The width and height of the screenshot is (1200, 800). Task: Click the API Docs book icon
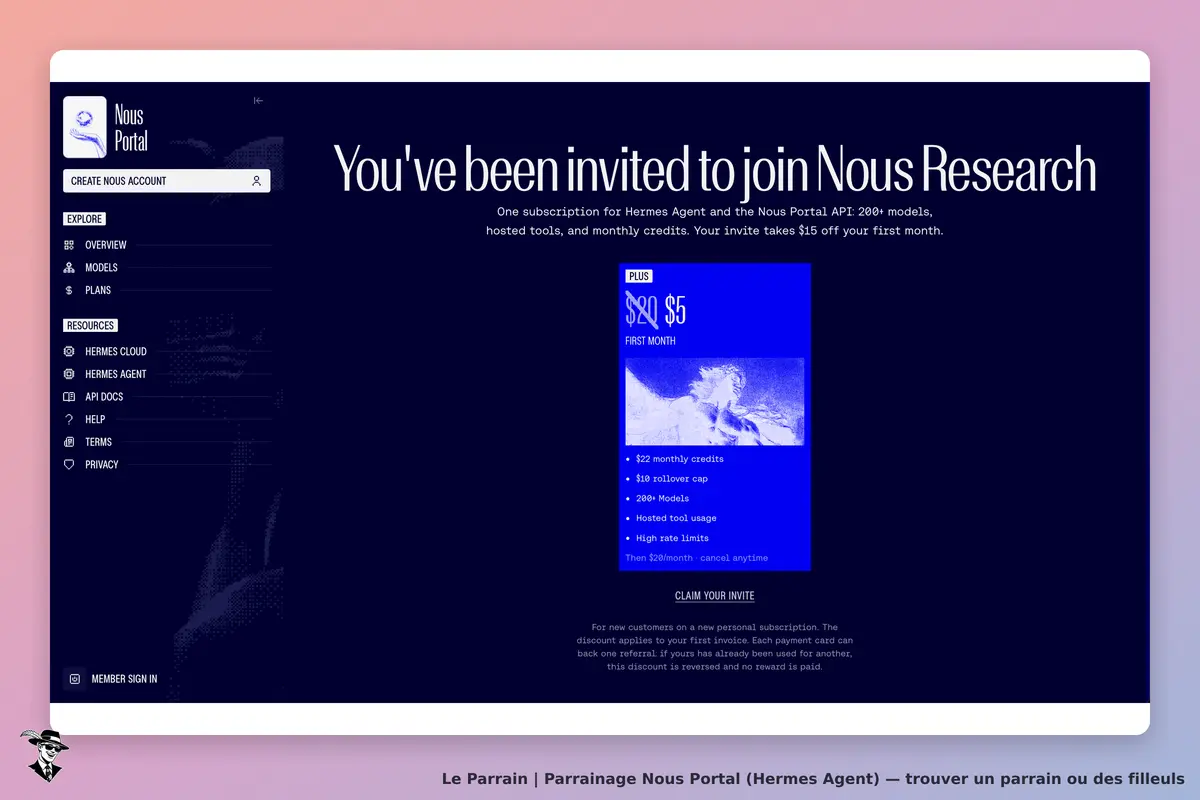[x=69, y=397]
